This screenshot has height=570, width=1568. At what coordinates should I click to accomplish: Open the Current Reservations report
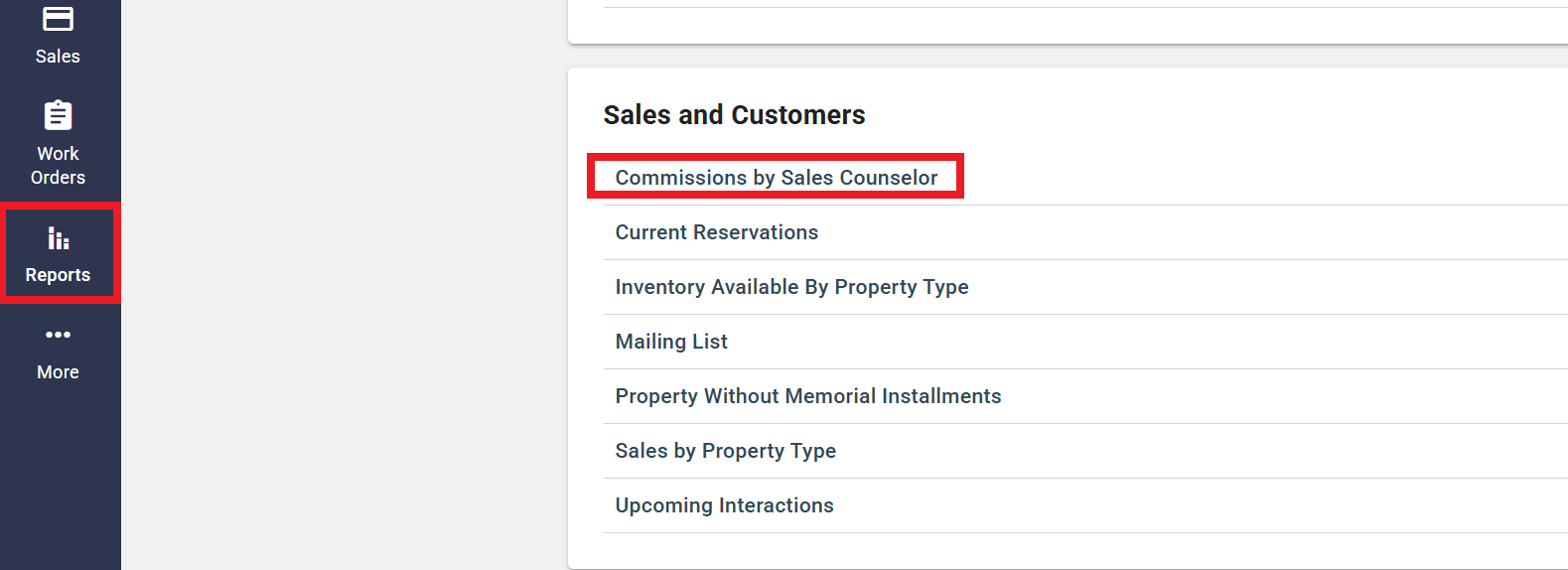(x=716, y=232)
